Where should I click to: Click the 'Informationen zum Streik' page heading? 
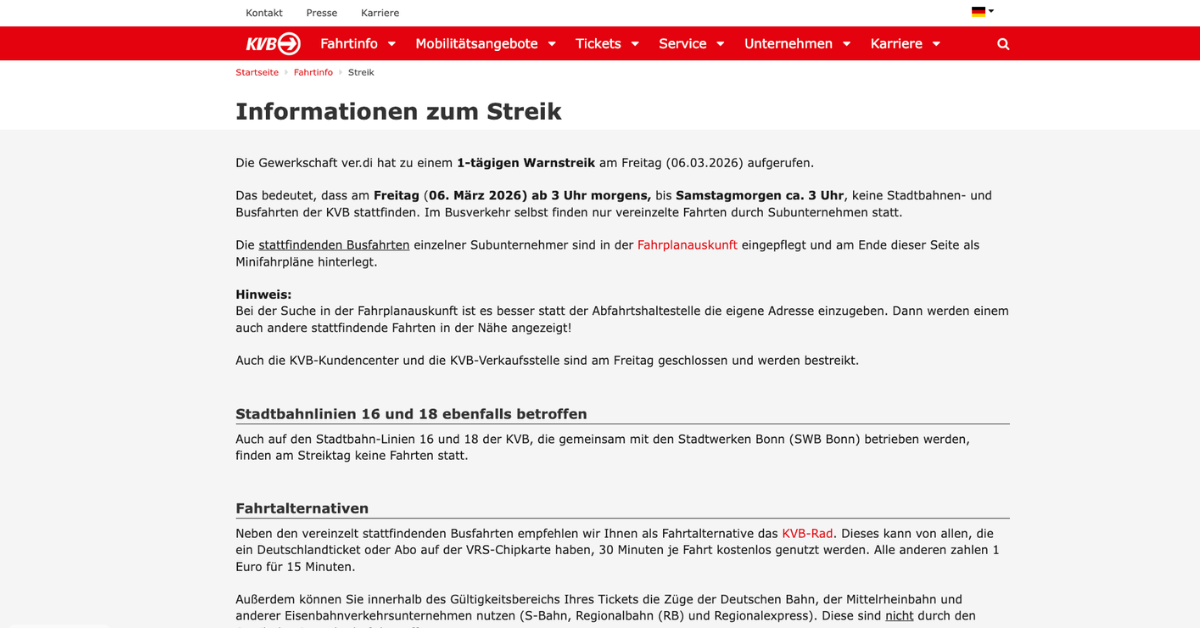click(398, 111)
